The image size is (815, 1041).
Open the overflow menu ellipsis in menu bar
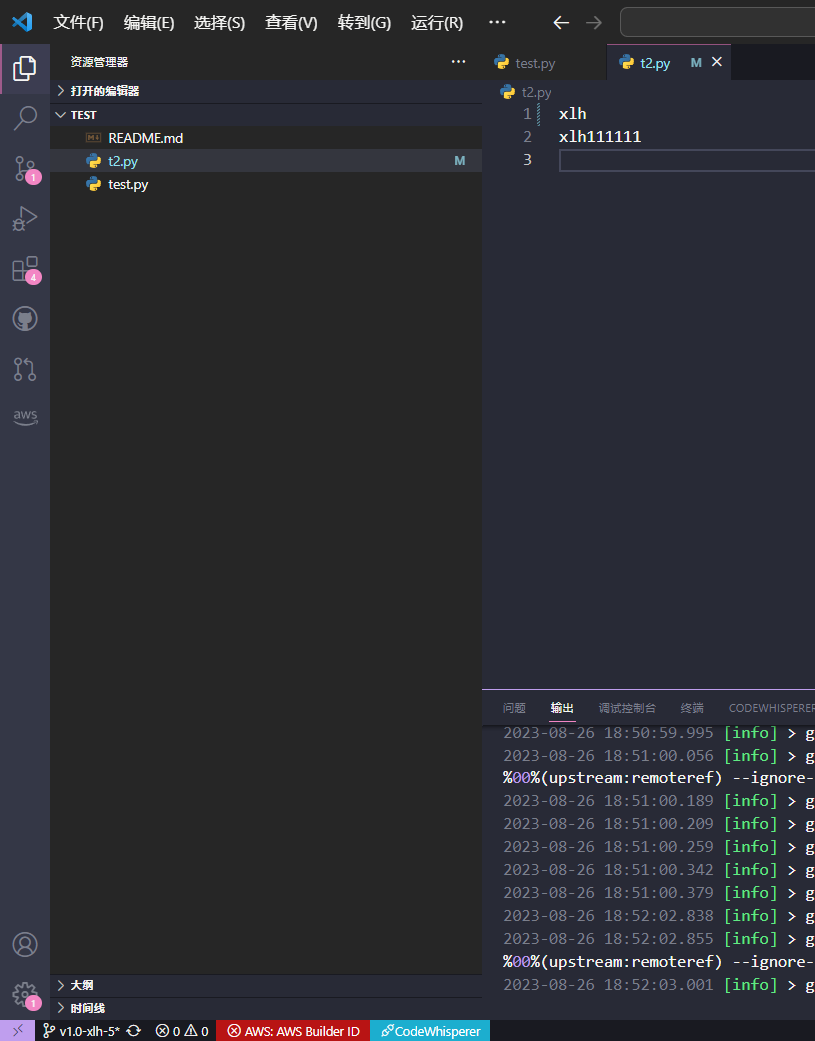point(497,22)
